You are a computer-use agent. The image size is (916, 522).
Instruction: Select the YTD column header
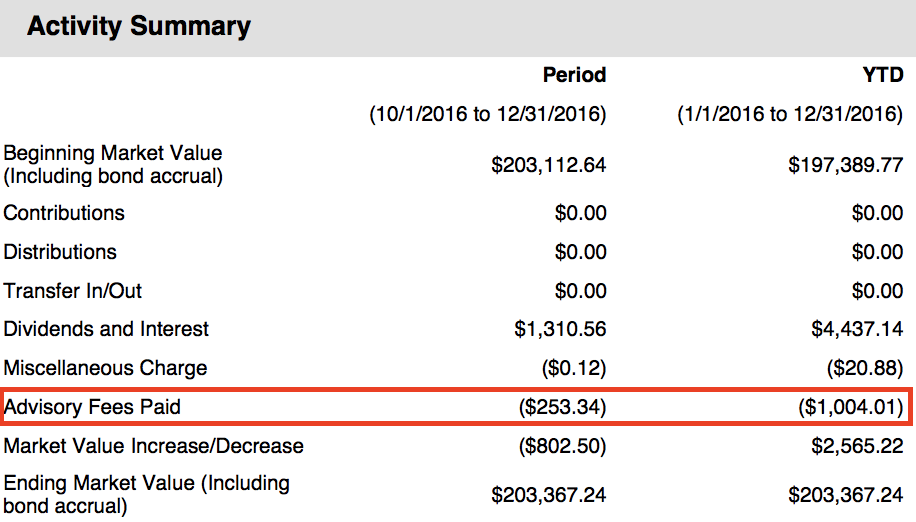[x=883, y=75]
